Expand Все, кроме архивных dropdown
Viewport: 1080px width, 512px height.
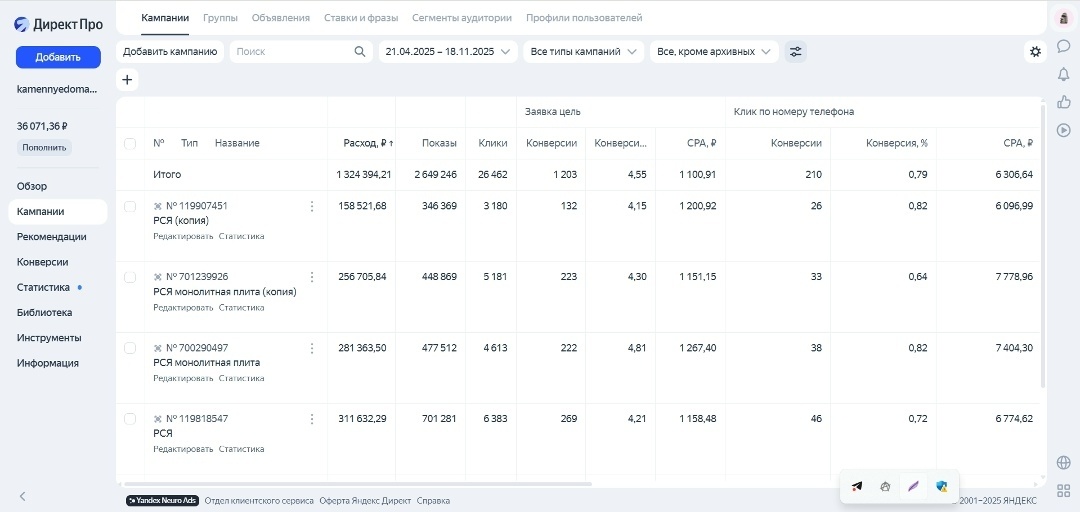tap(714, 52)
